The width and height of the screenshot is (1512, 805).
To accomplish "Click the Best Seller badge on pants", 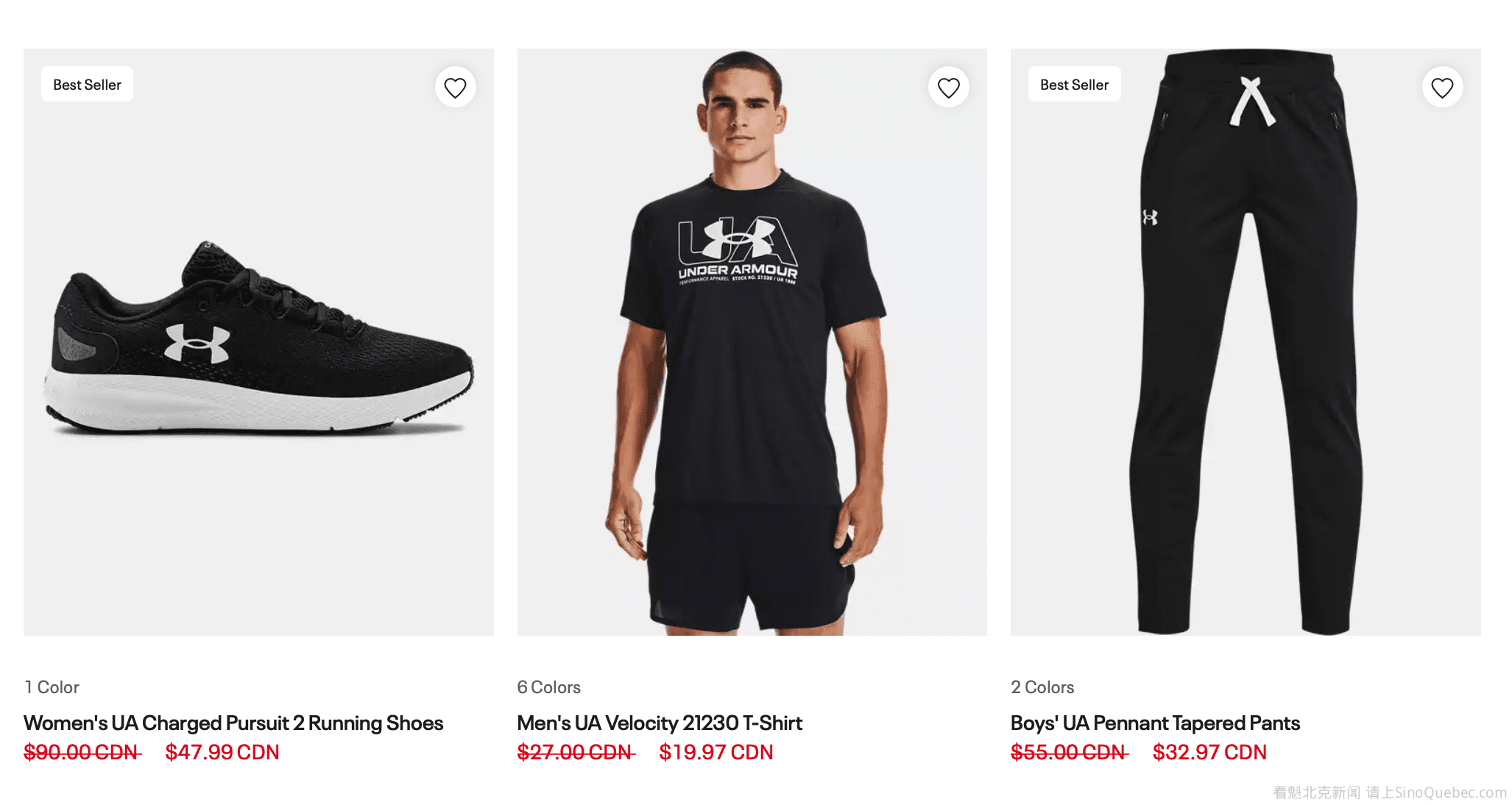I will 1074,85.
